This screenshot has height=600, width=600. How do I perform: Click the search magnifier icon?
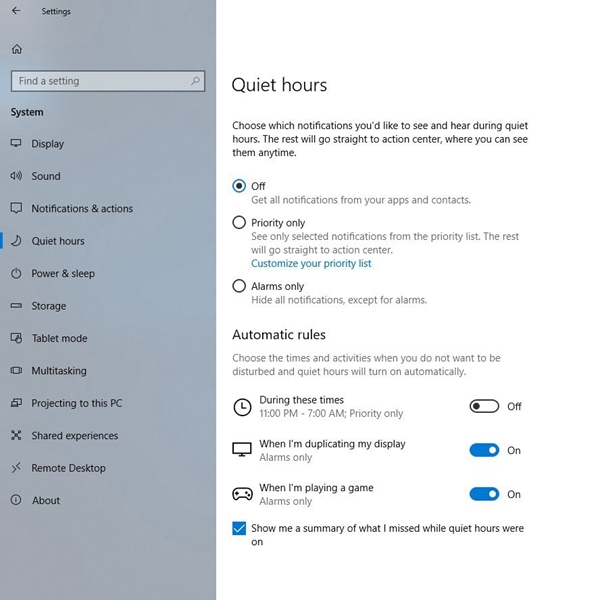(x=196, y=81)
